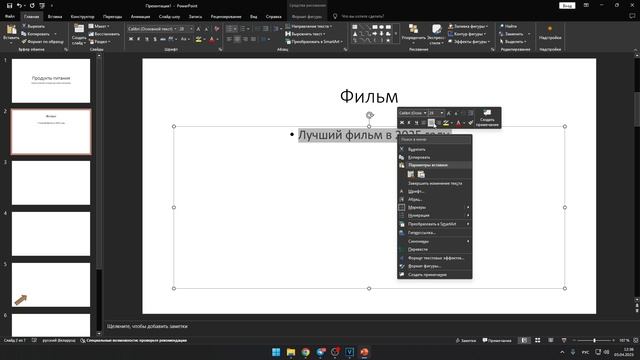The width and height of the screenshot is (640, 360).
Task: Click the slide sorter view icon in status bar
Action: click(538, 340)
